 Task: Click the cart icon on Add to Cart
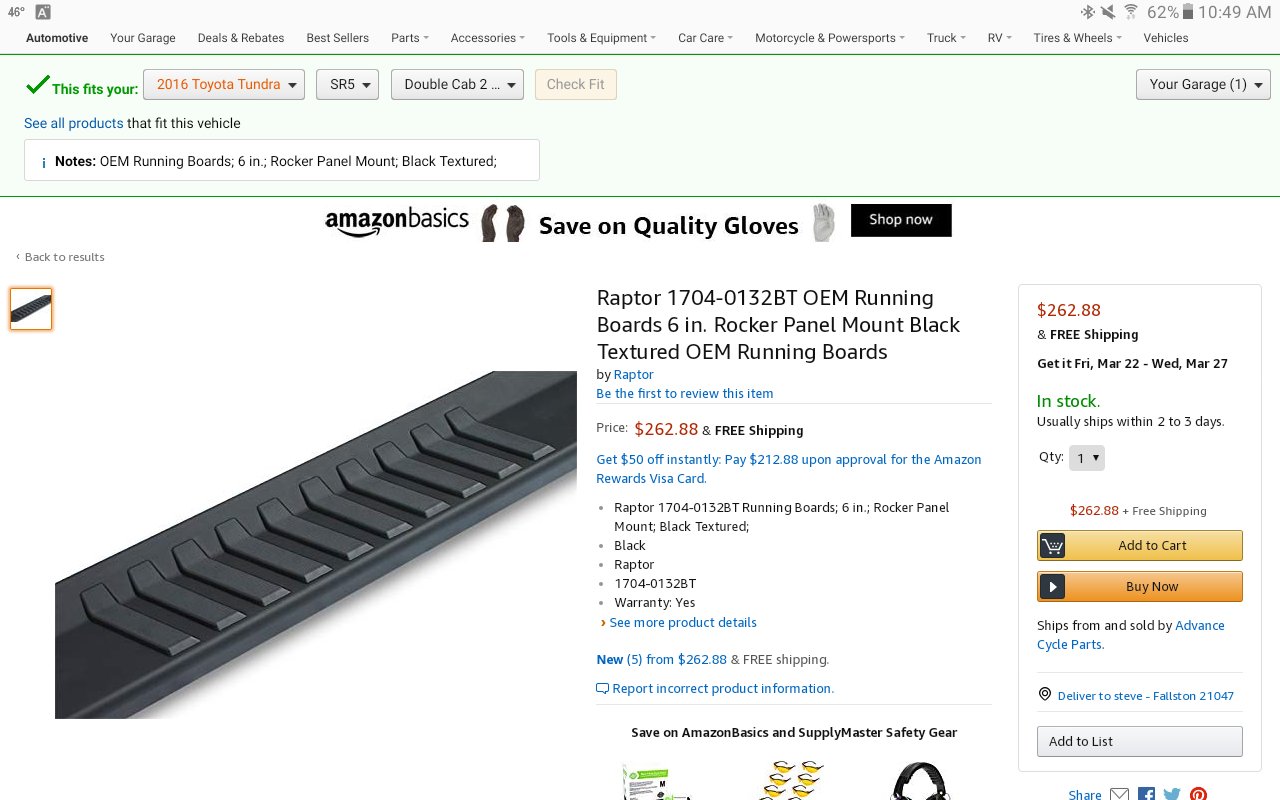point(1052,546)
